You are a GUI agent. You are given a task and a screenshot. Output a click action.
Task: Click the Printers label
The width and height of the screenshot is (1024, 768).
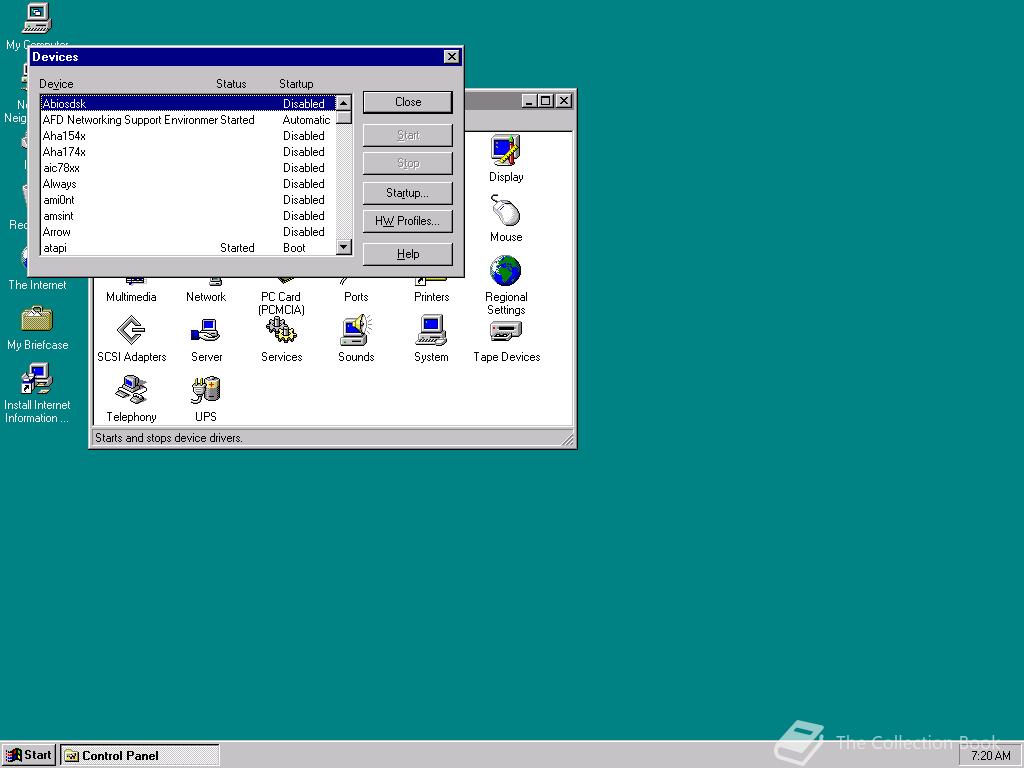[x=432, y=296]
